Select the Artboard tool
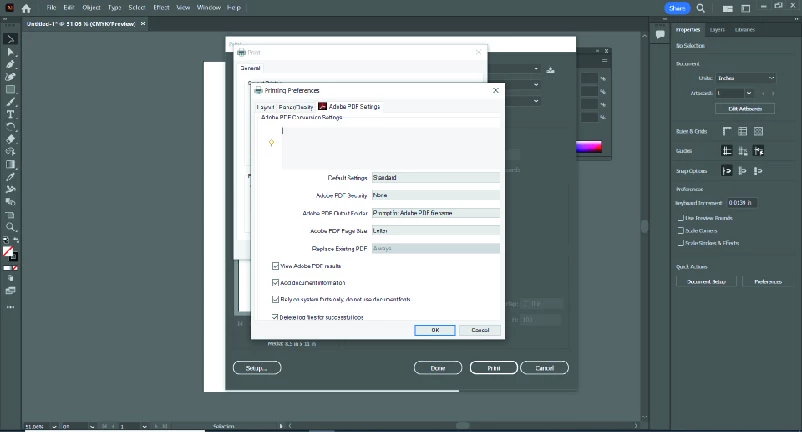 point(10,215)
